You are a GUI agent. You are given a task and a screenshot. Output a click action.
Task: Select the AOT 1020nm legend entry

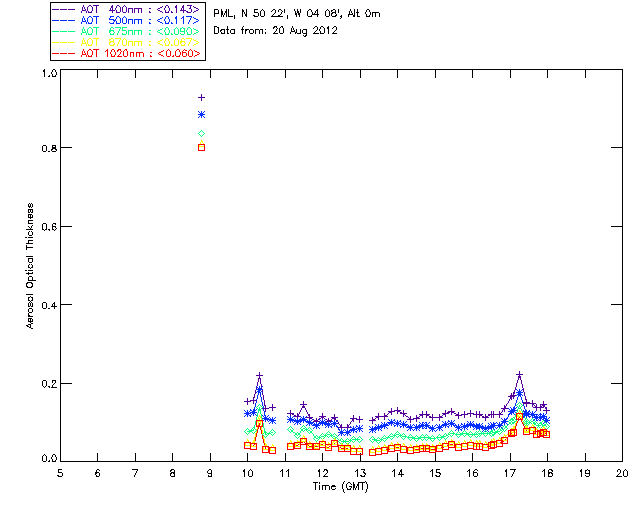(127, 53)
